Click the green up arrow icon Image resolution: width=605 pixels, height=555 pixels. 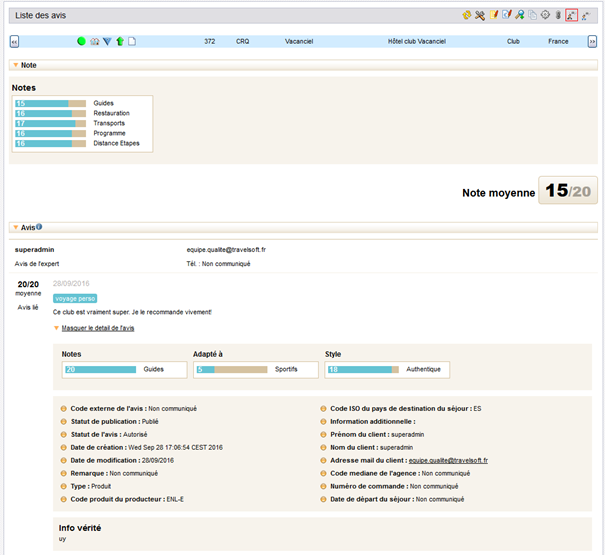point(120,41)
